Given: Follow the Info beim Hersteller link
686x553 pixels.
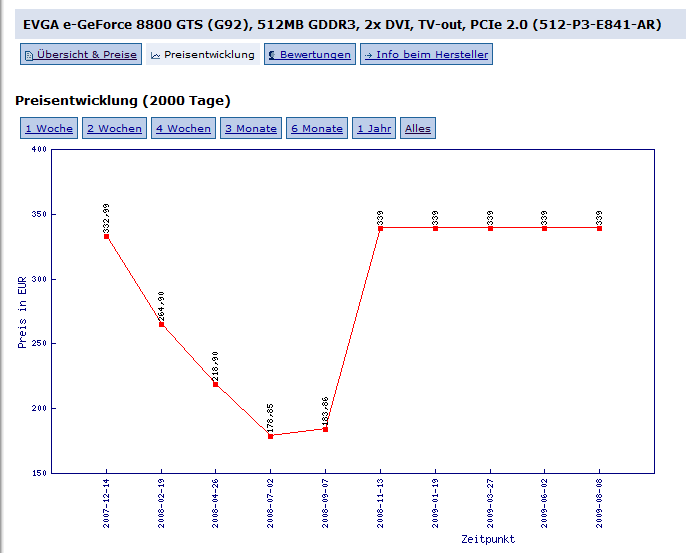Looking at the screenshot, I should [x=426, y=54].
